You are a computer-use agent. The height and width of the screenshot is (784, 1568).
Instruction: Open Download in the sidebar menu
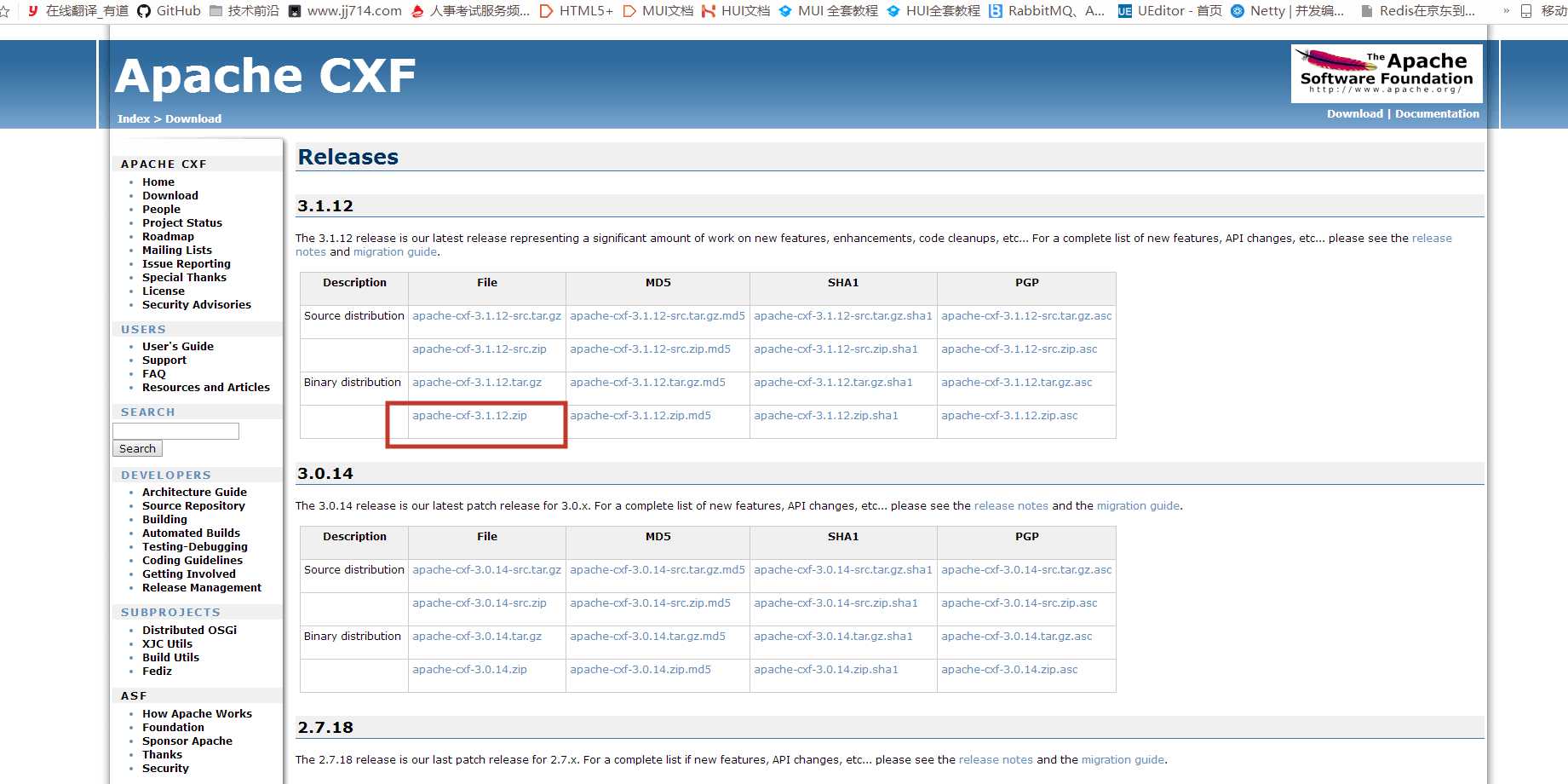(170, 195)
